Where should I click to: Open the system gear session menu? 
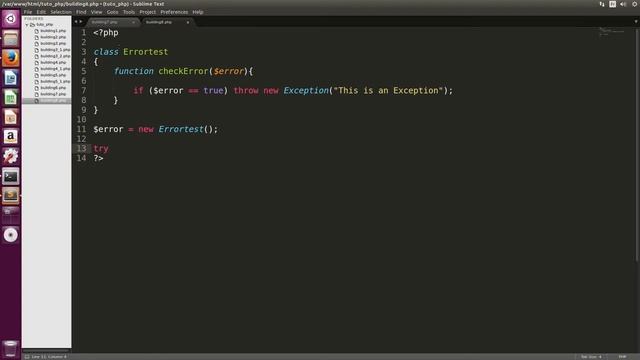pos(635,4)
